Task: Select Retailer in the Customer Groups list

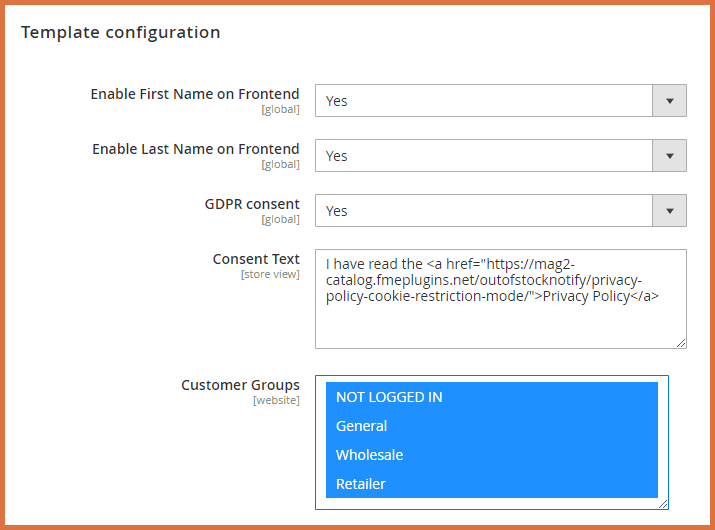Action: (x=491, y=484)
